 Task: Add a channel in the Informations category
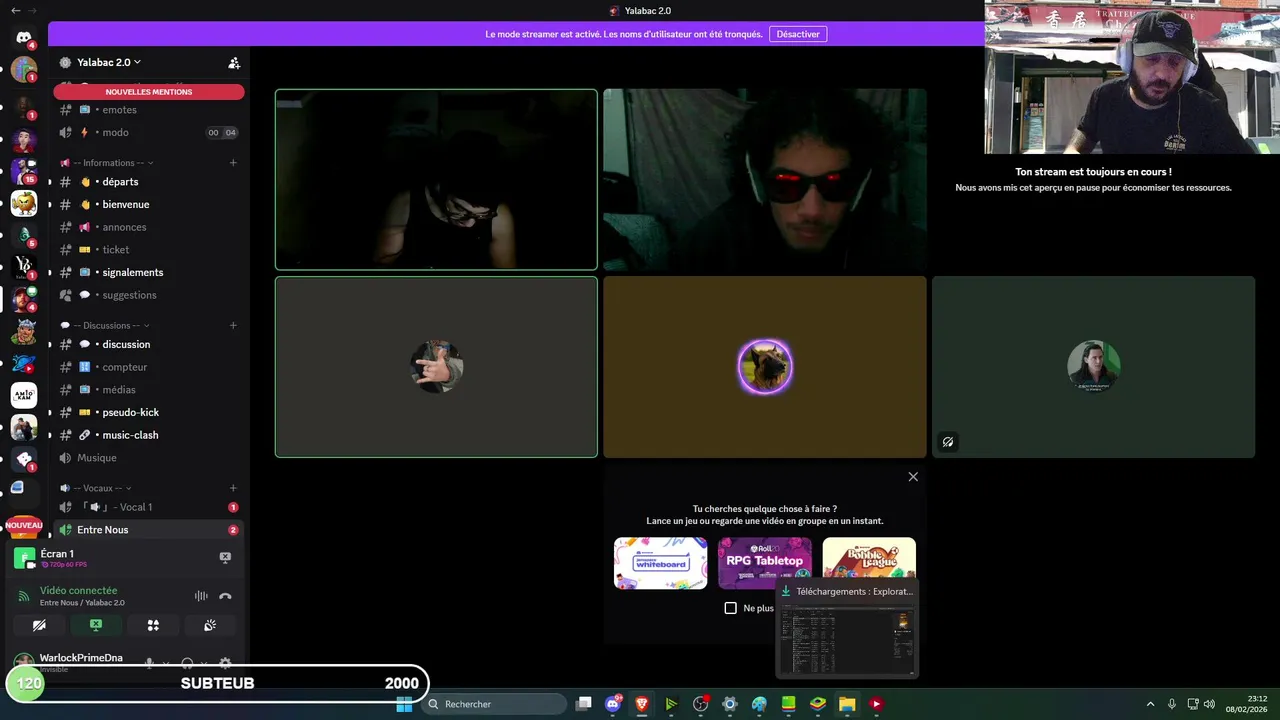[233, 163]
